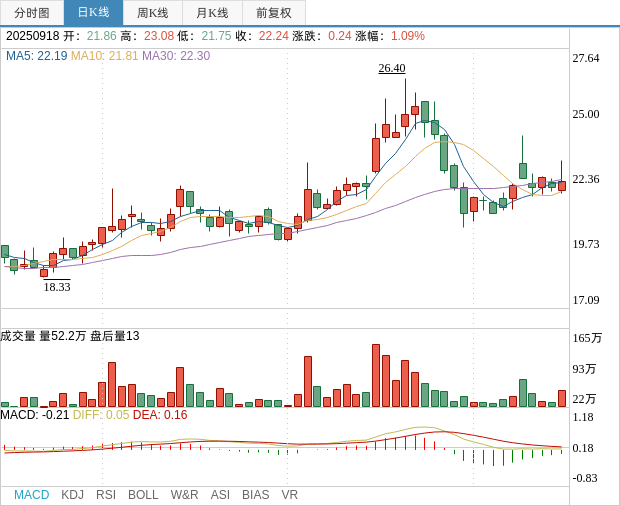Image resolution: width=620 pixels, height=506 pixels.
Task: Click the DIFF value in MACD legend
Action: [x=101, y=415]
